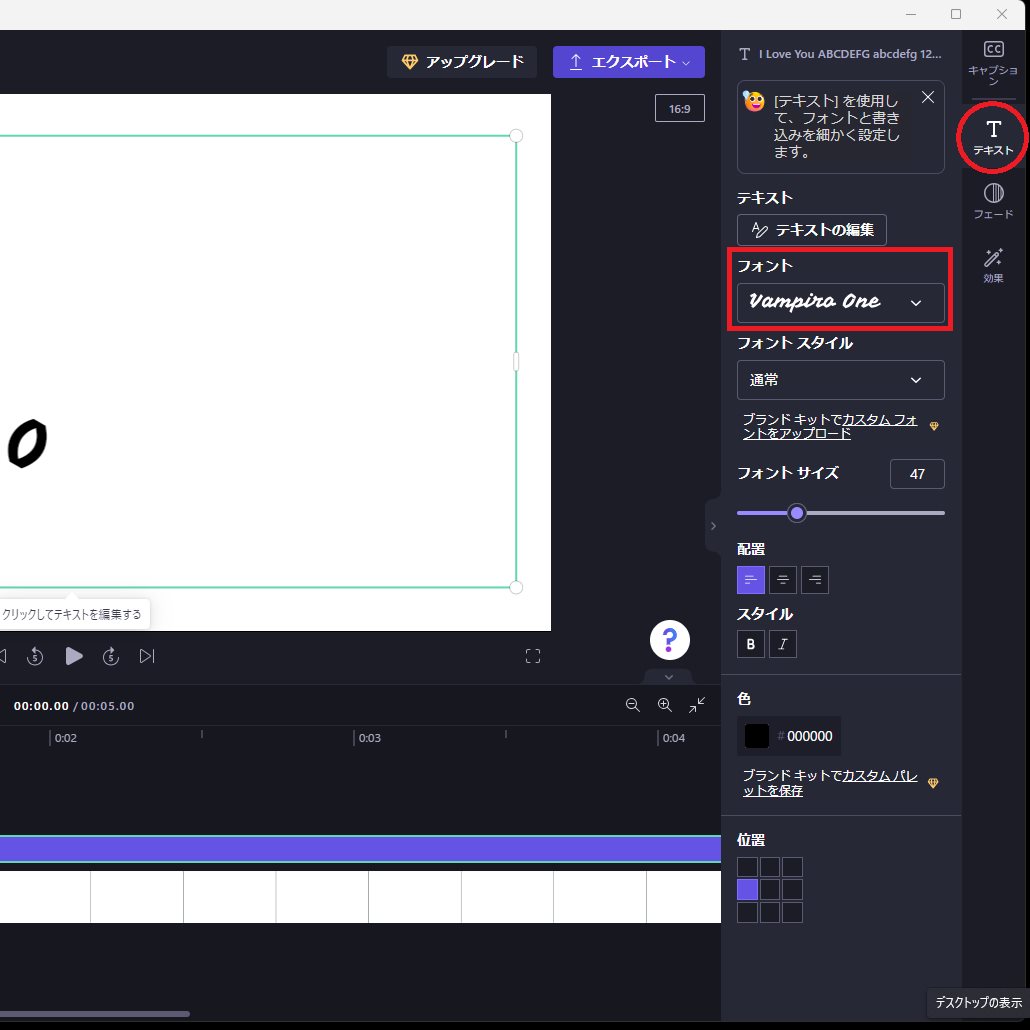Adjust the font size slider handle
This screenshot has width=1030, height=1030.
click(797, 513)
